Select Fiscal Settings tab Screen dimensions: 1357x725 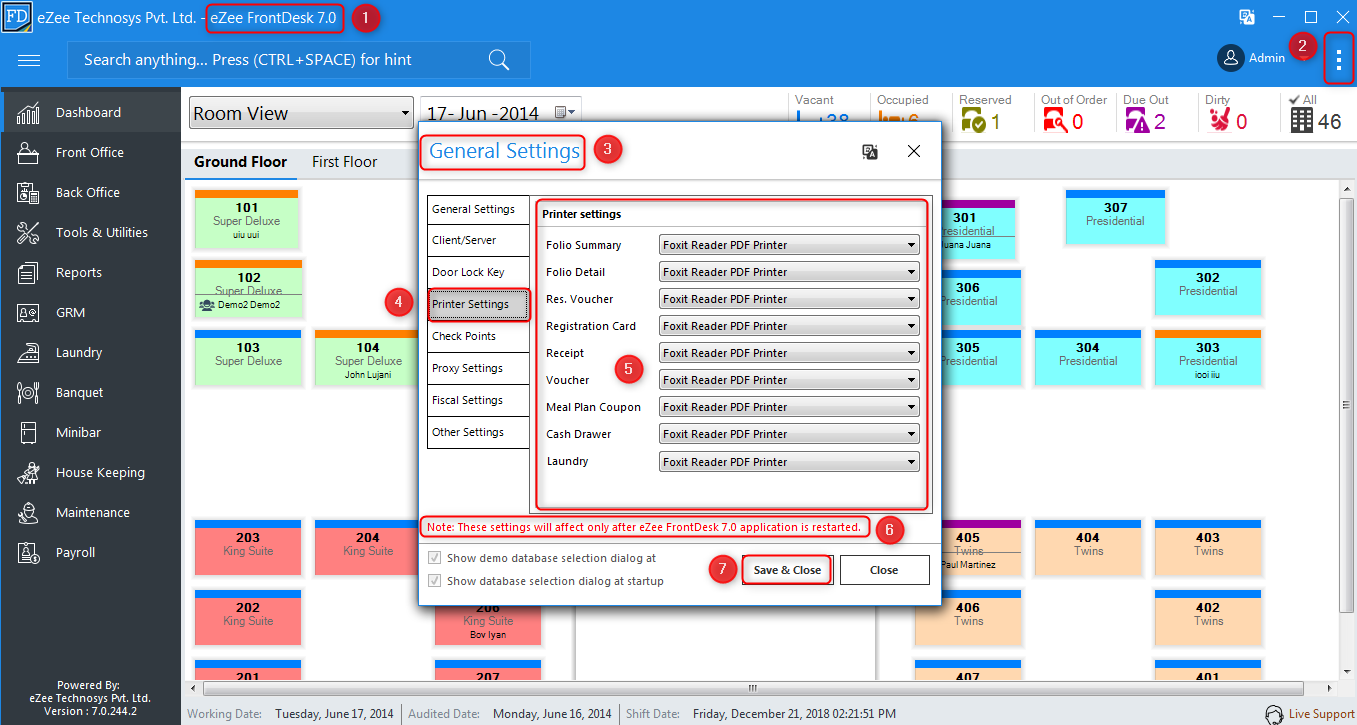[x=478, y=400]
